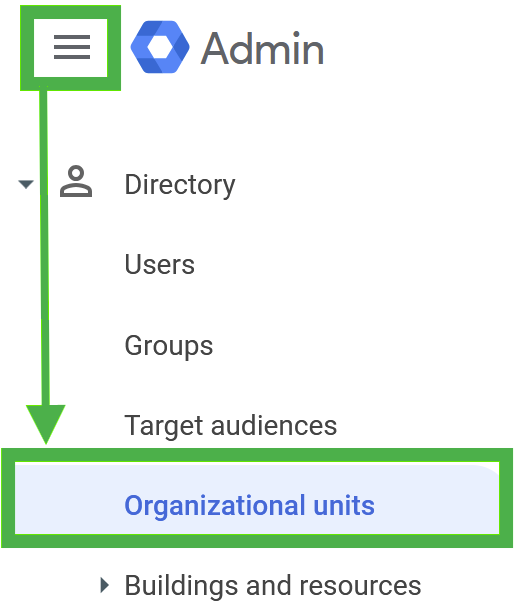
Task: Click the highlighted Organizational units row
Action: tap(257, 498)
